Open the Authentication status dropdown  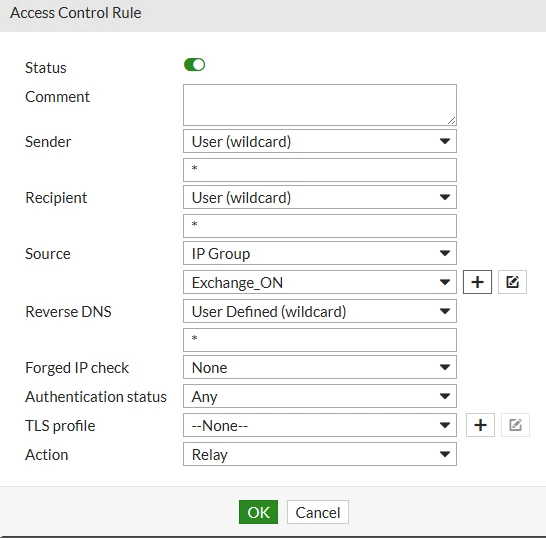click(x=320, y=396)
